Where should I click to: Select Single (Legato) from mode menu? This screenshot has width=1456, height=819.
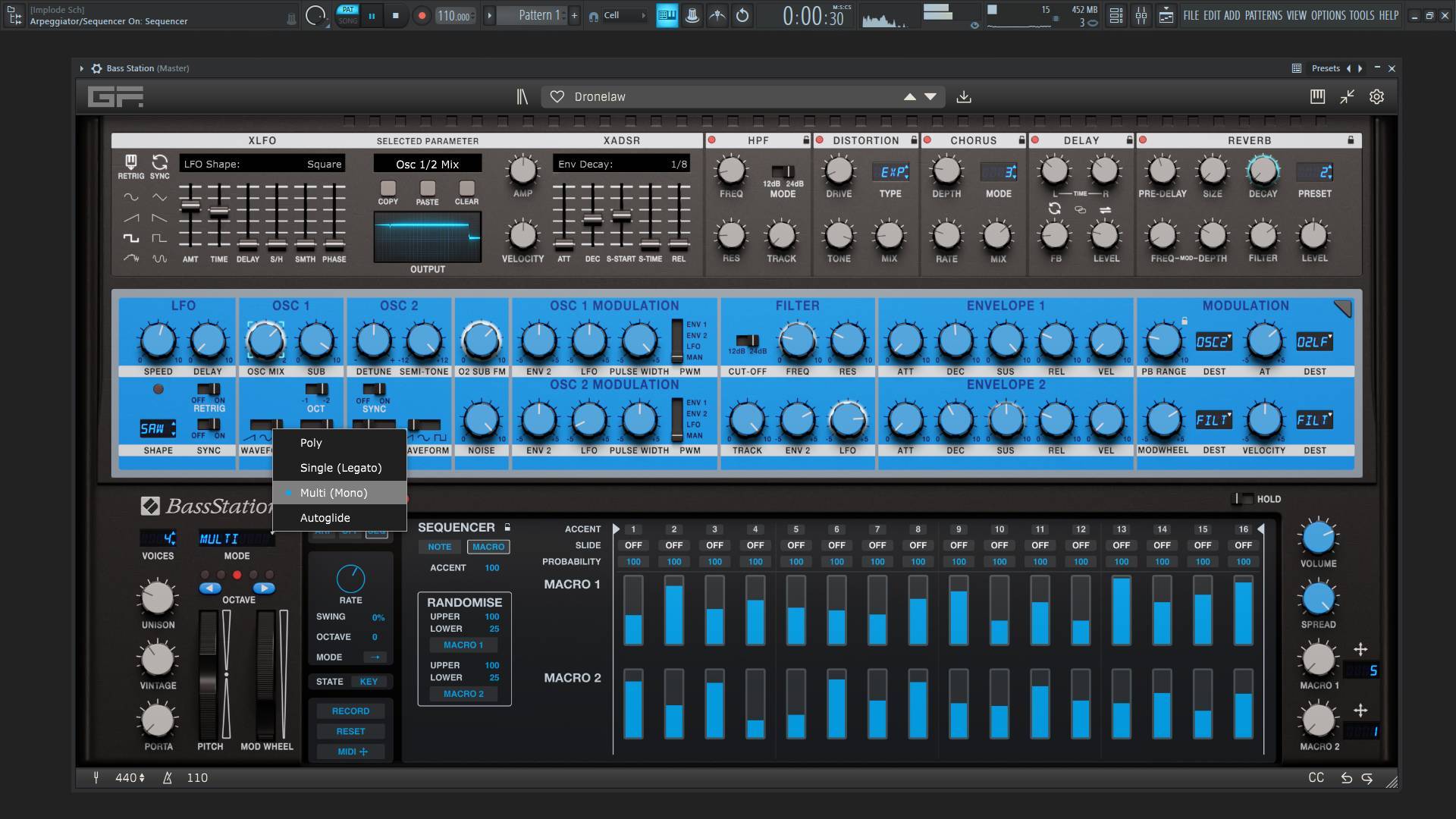[x=340, y=468]
